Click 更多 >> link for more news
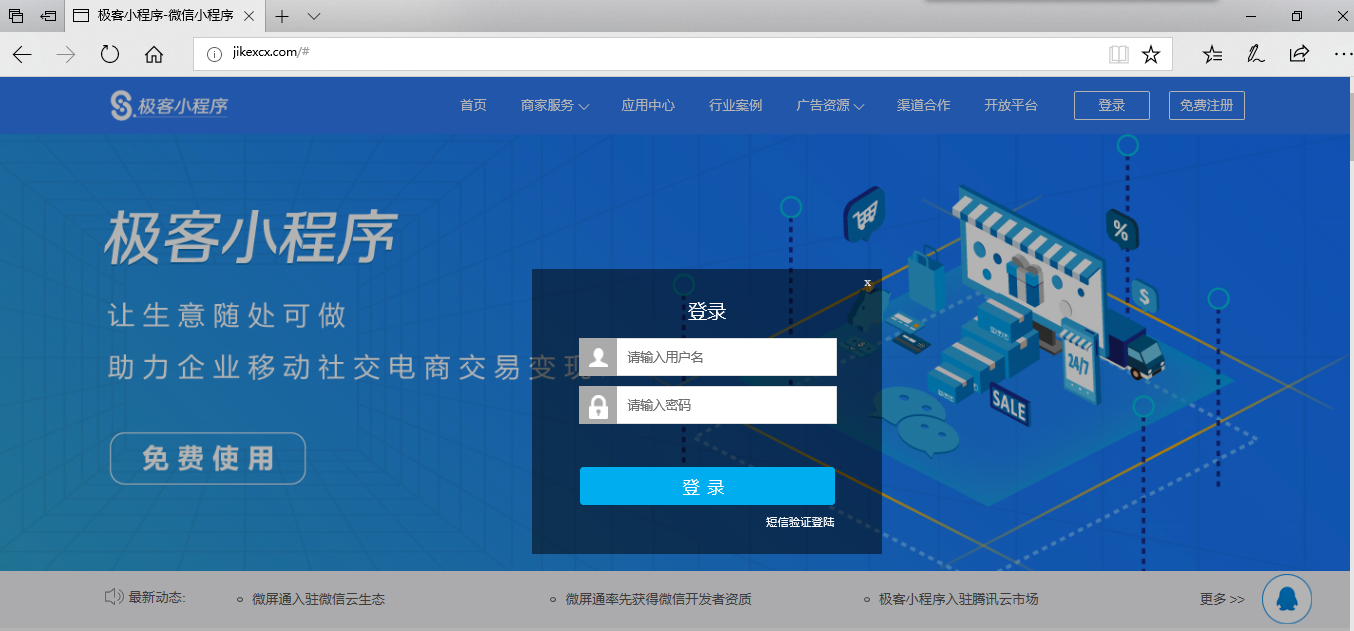Viewport: 1354px width, 631px height. [1222, 599]
